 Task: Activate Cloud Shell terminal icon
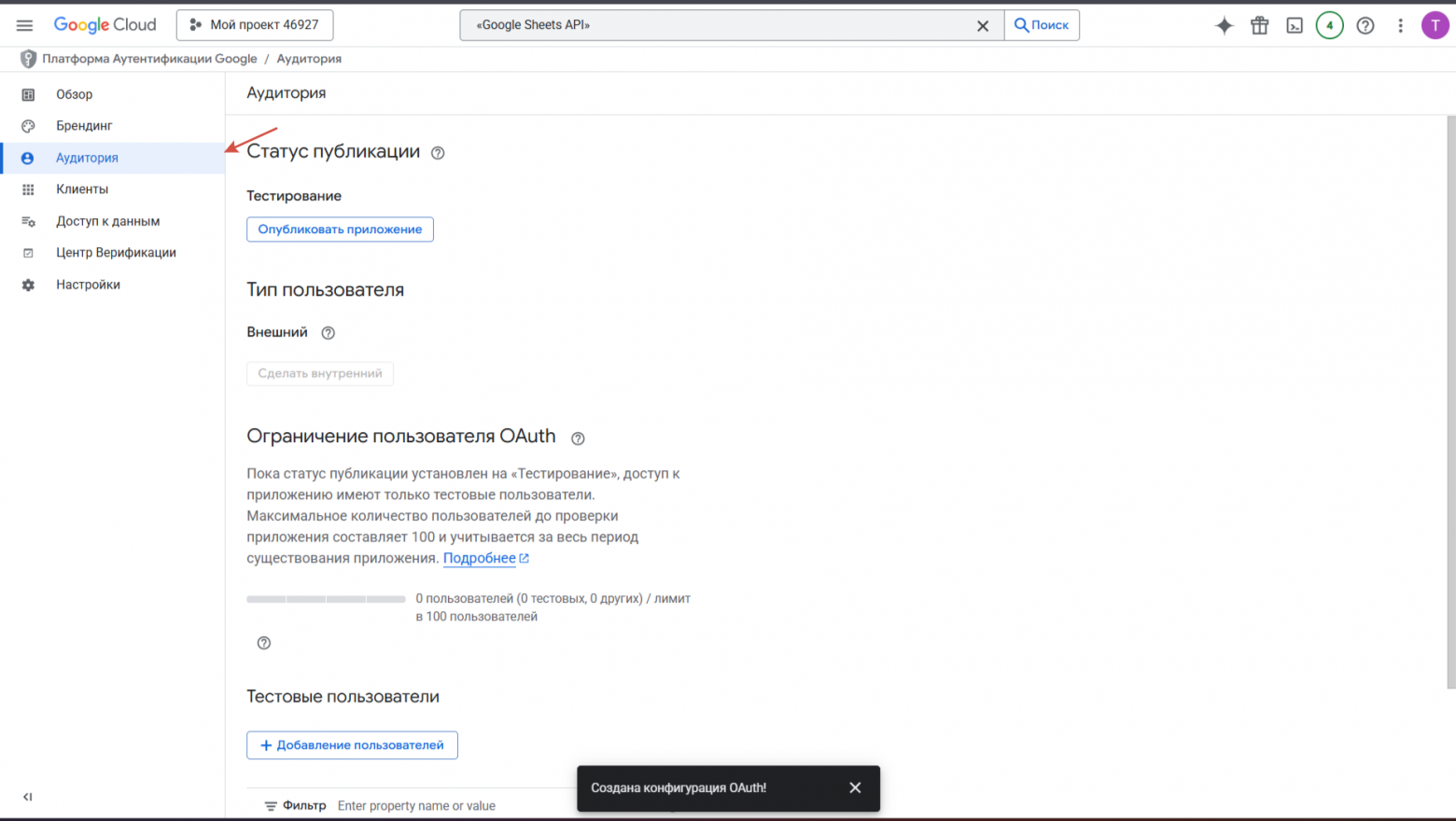pyautogui.click(x=1295, y=25)
